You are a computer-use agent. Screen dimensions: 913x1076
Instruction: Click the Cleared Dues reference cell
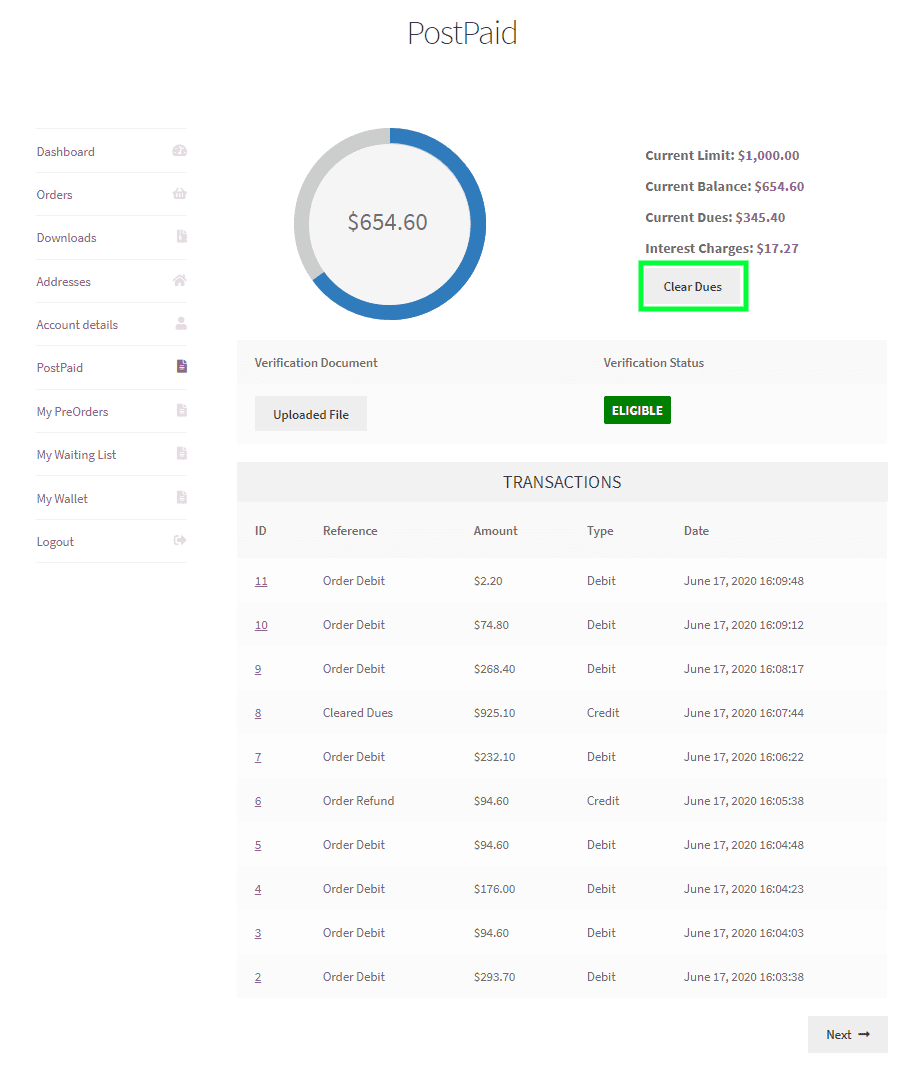(358, 713)
